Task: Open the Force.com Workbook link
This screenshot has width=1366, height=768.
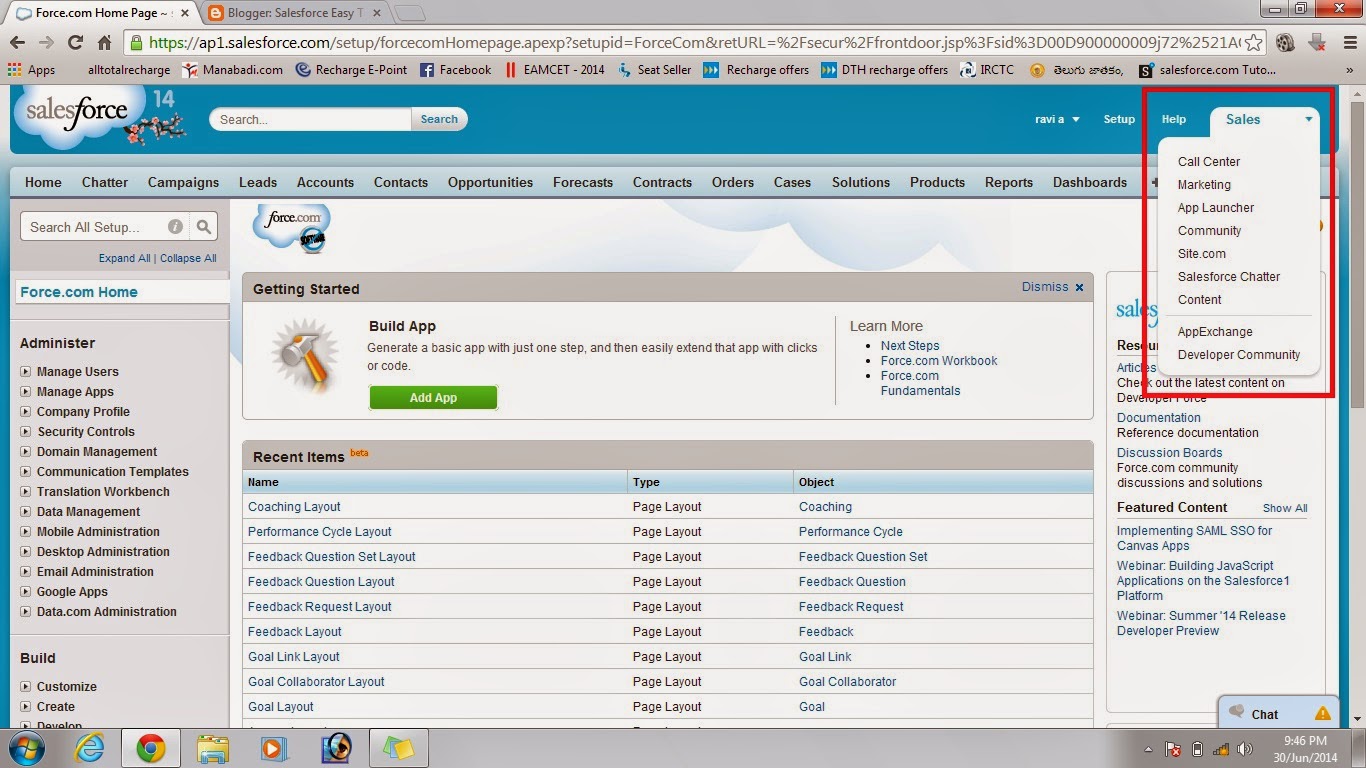Action: [x=938, y=360]
